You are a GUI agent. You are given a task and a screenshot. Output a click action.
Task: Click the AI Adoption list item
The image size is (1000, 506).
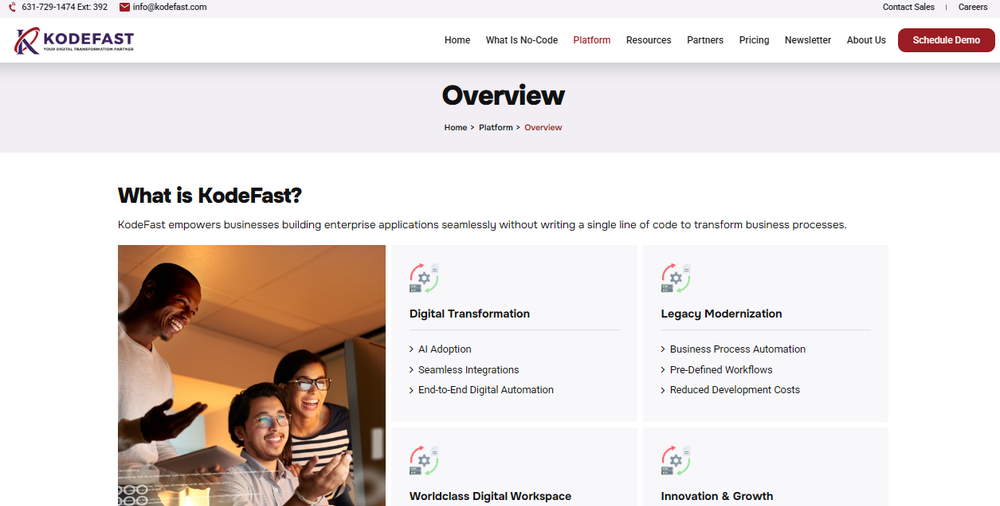tap(445, 350)
